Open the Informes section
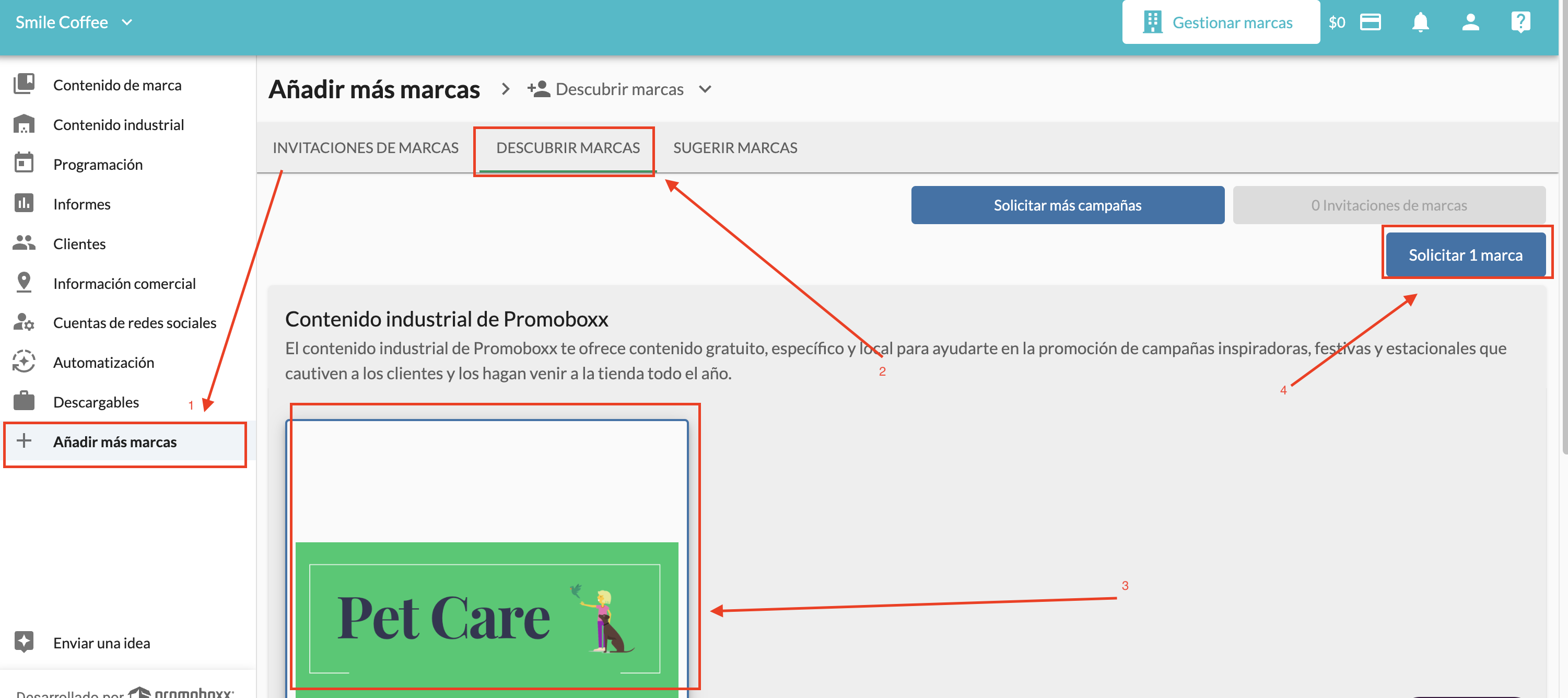The height and width of the screenshot is (698, 1568). pyautogui.click(x=81, y=203)
